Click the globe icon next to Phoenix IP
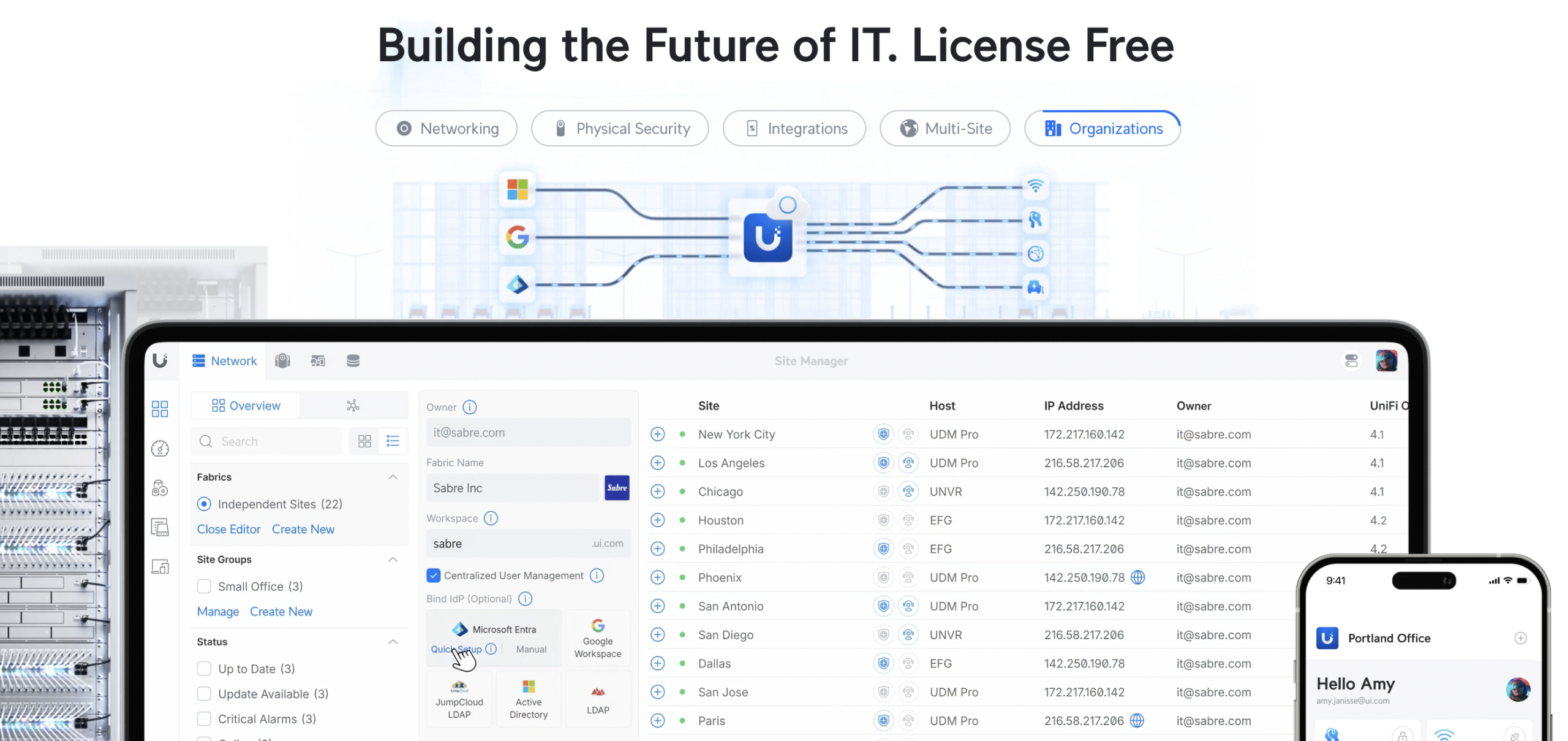 tap(1137, 577)
